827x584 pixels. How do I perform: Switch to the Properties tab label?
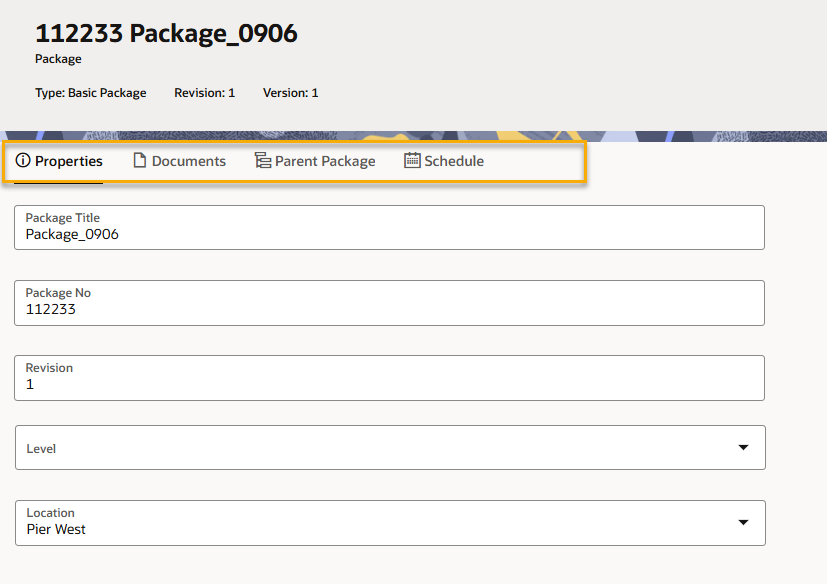click(69, 161)
